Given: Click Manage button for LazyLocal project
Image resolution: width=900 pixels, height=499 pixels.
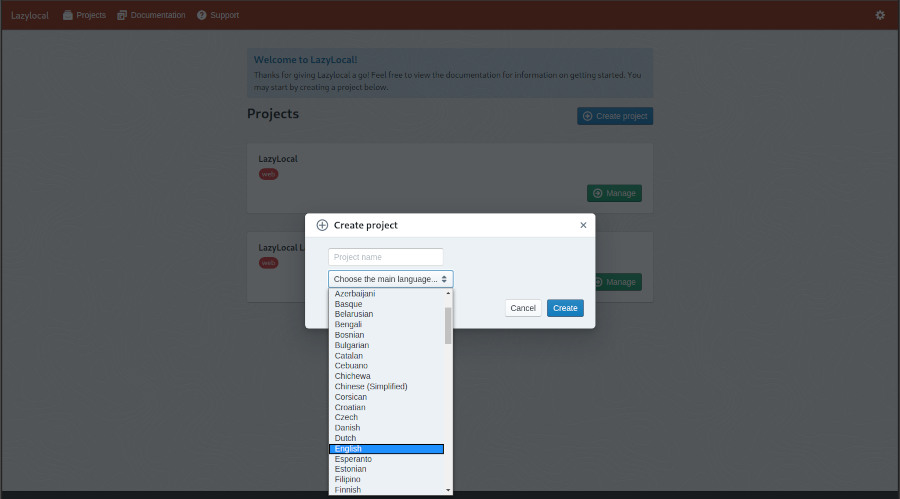Looking at the screenshot, I should 614,193.
